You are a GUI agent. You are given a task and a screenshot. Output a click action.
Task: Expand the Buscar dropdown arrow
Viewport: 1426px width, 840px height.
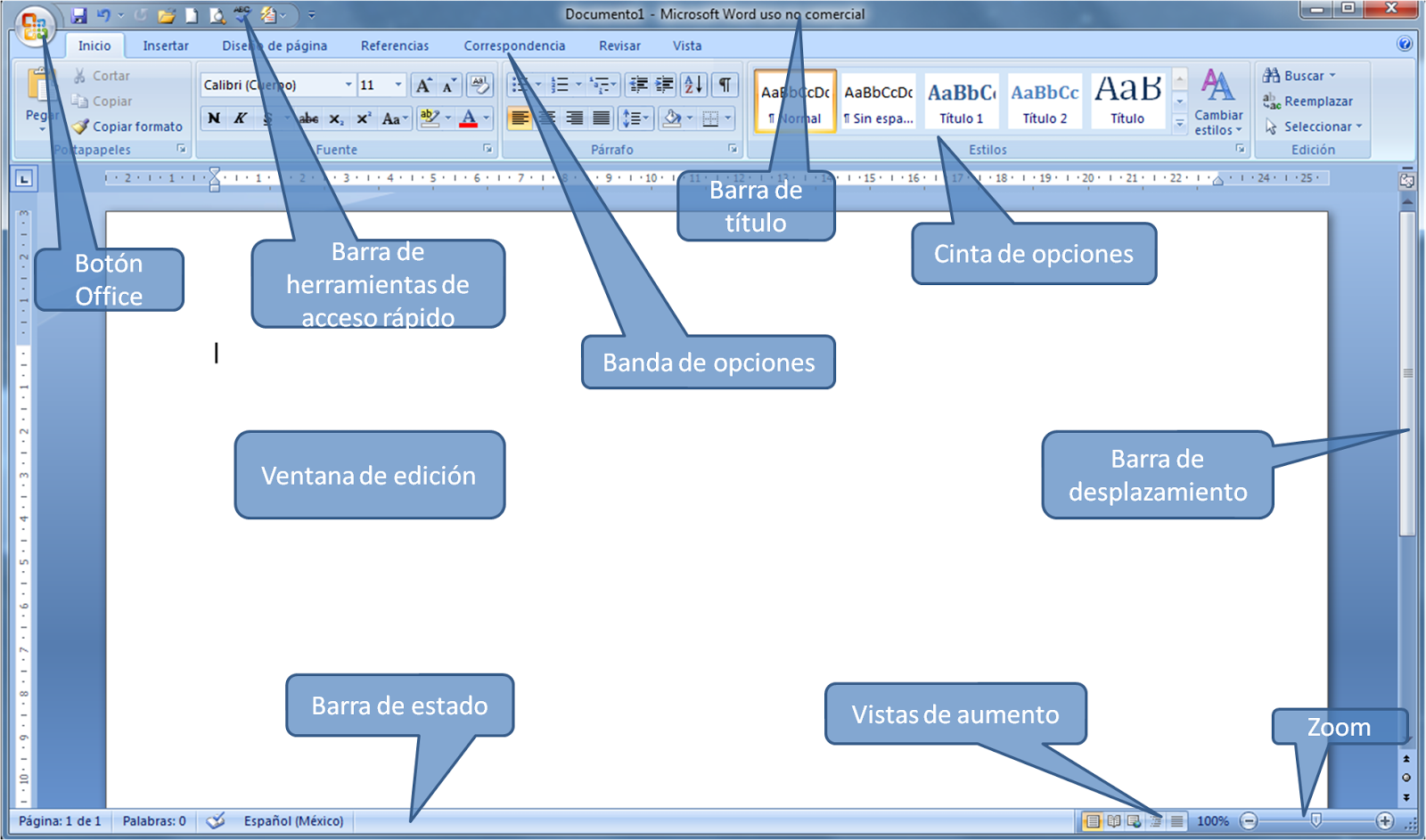[1332, 76]
